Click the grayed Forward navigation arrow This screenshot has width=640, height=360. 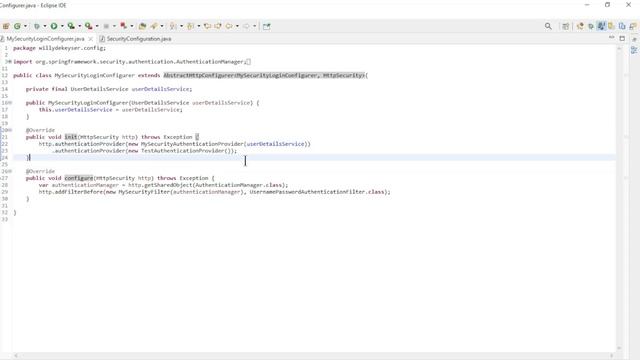(246, 26)
